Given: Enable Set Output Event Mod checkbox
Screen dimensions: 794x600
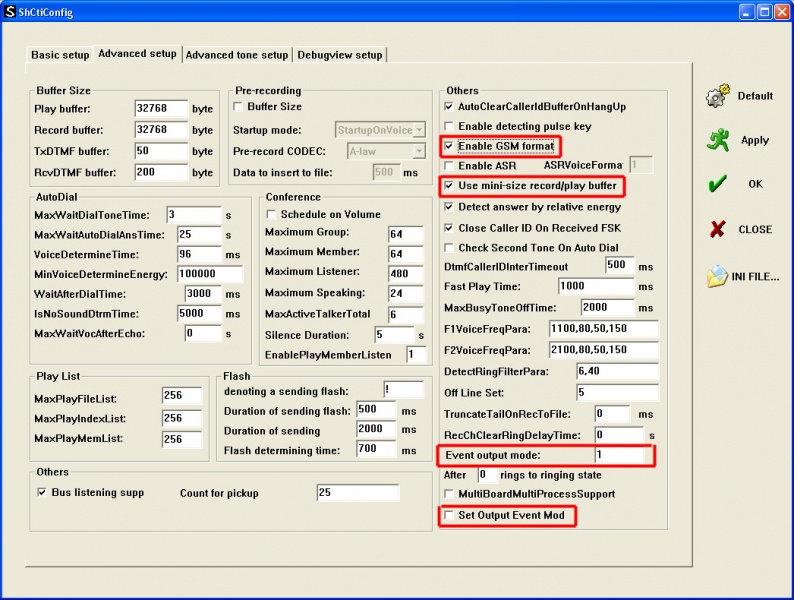Looking at the screenshot, I should point(448,515).
